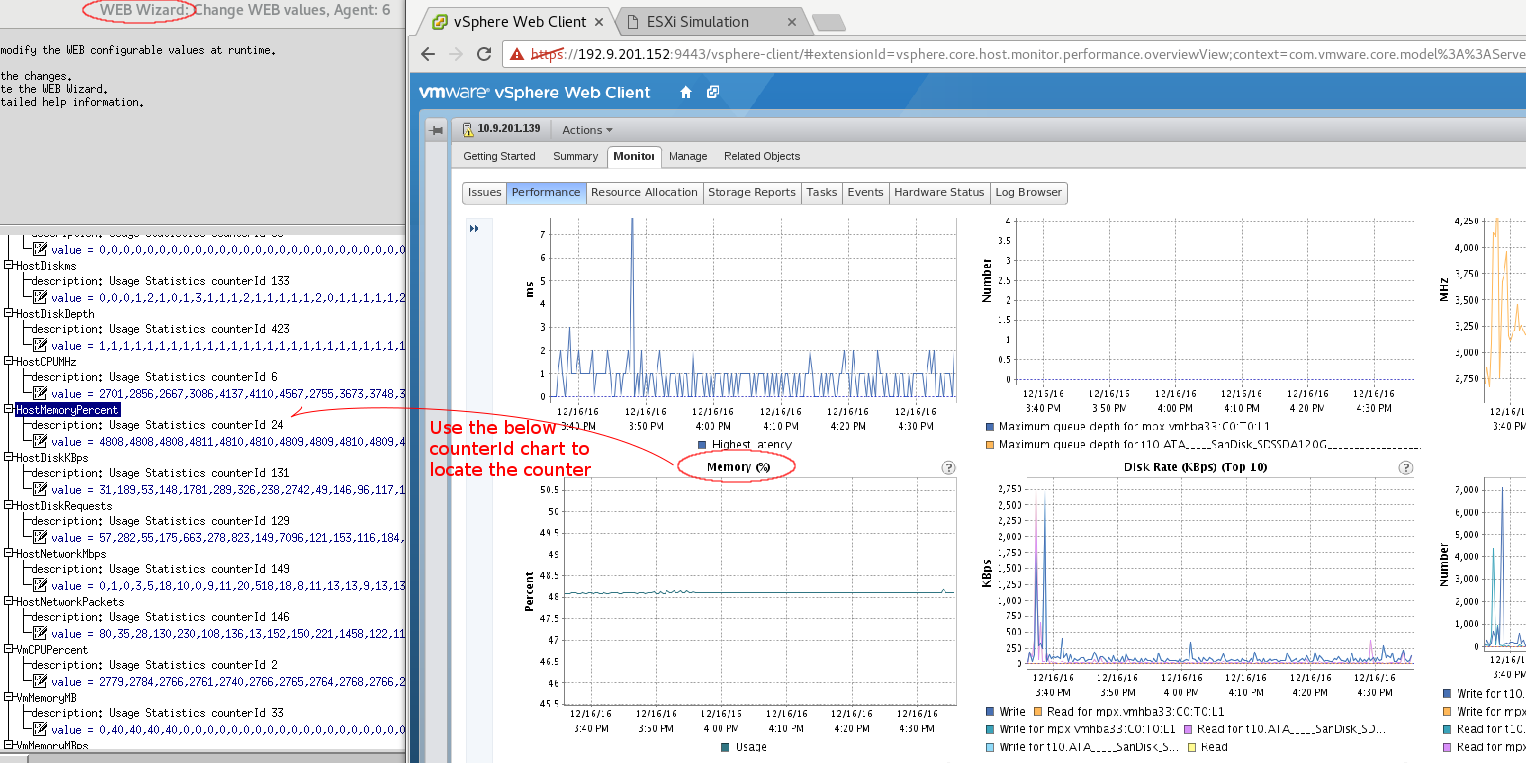
Task: Click the edit icon for the HostMemoryPercent value
Action: tap(40, 441)
